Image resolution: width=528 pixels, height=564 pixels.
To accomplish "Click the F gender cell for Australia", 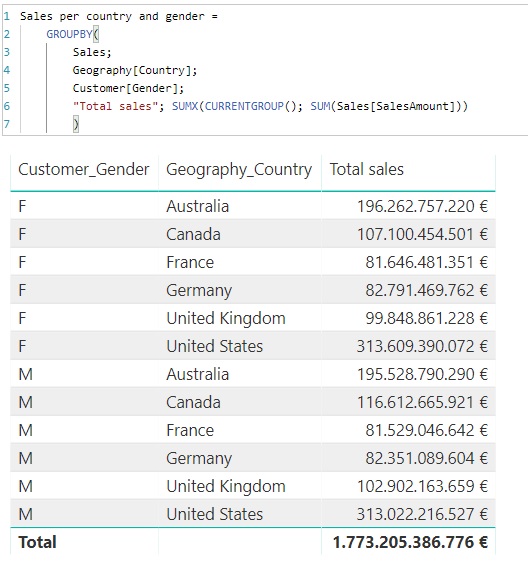I will coord(22,206).
